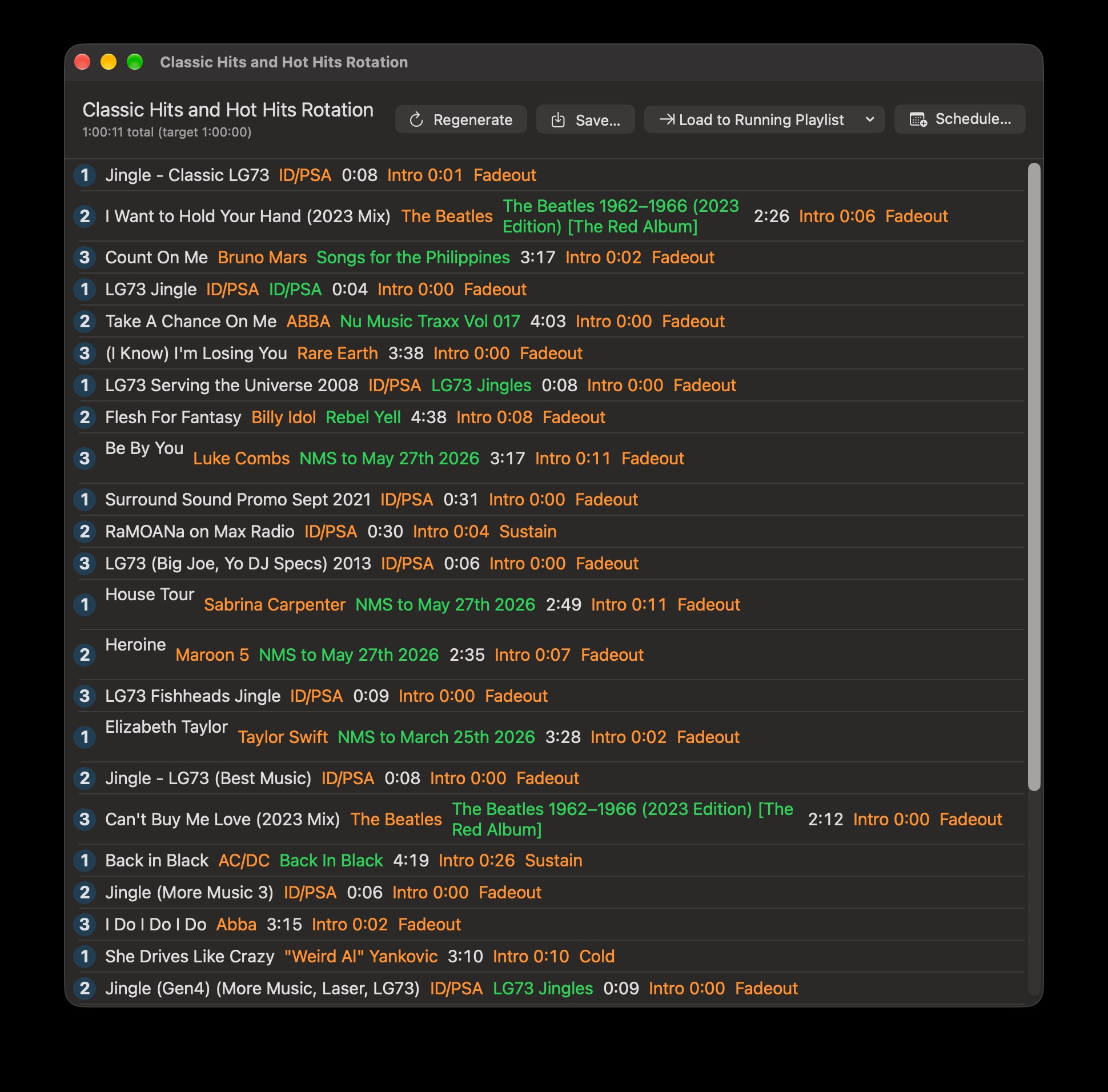Click the Save download icon
This screenshot has width=1108, height=1092.
(x=558, y=120)
